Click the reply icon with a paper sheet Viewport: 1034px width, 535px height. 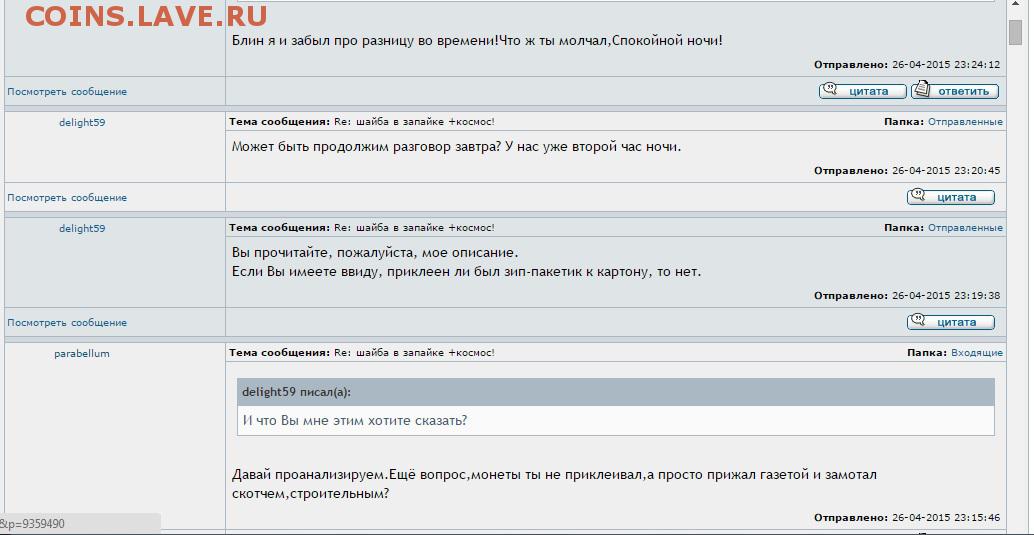coord(923,90)
